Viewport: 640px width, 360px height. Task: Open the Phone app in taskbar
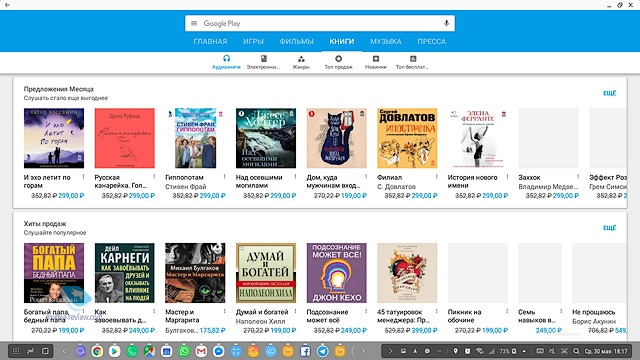coord(132,351)
